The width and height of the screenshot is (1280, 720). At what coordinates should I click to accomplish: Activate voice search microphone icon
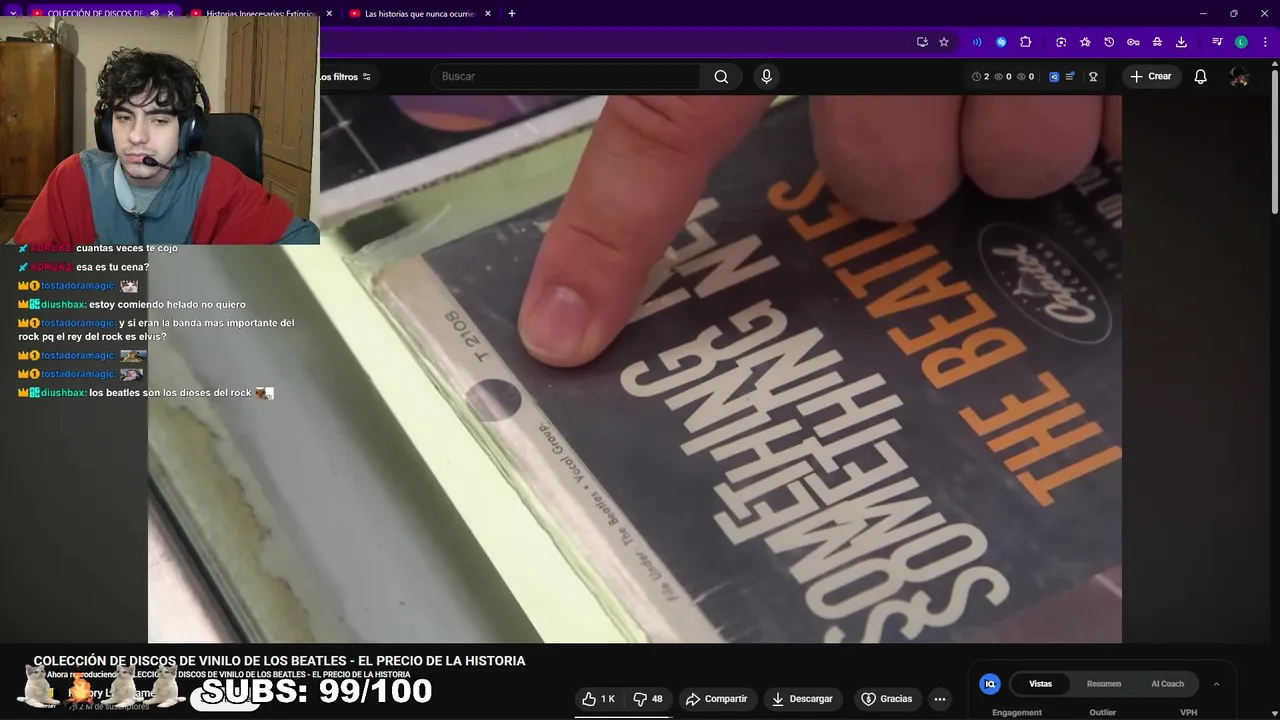[x=766, y=77]
